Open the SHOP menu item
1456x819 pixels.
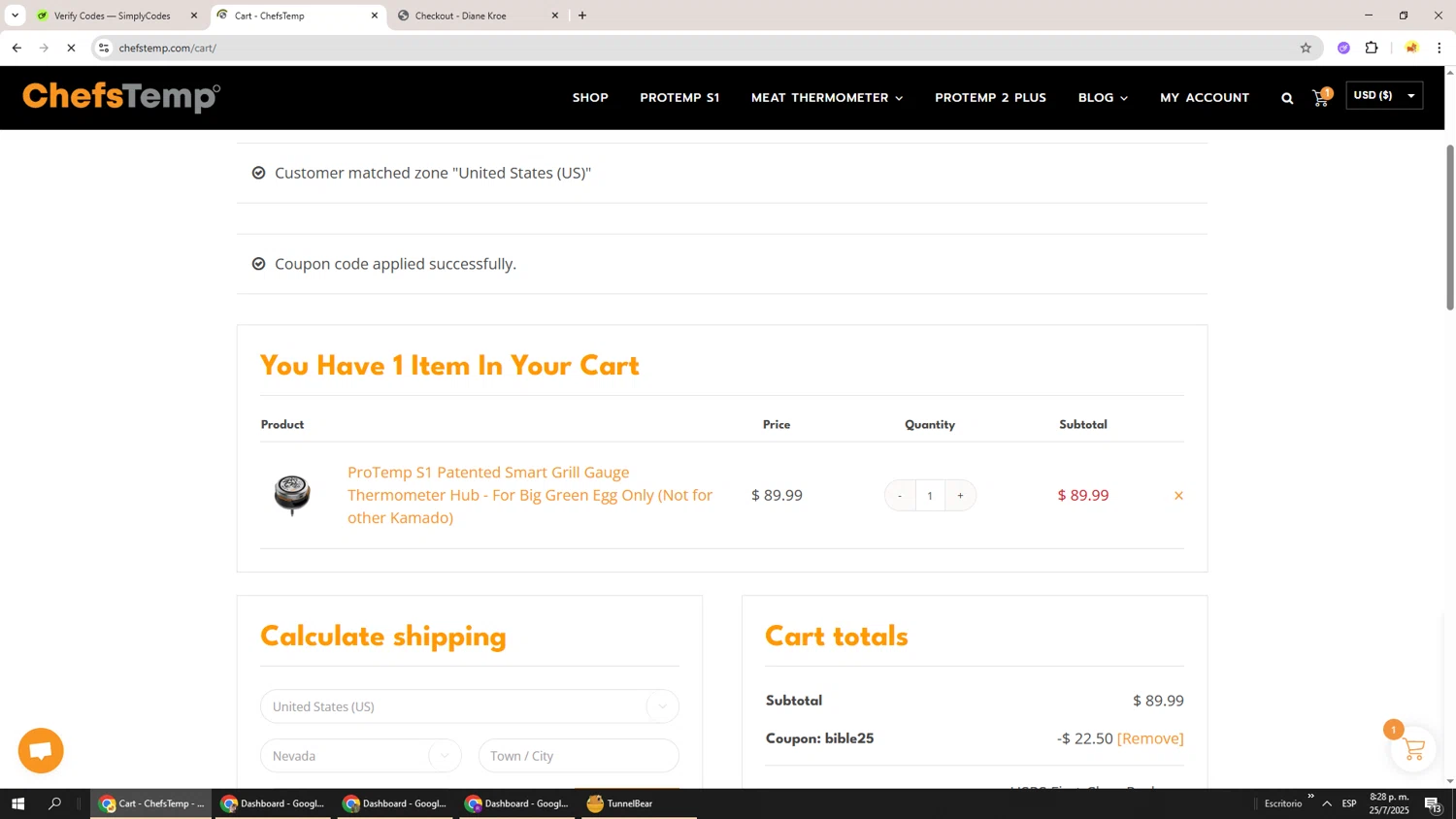(x=590, y=98)
